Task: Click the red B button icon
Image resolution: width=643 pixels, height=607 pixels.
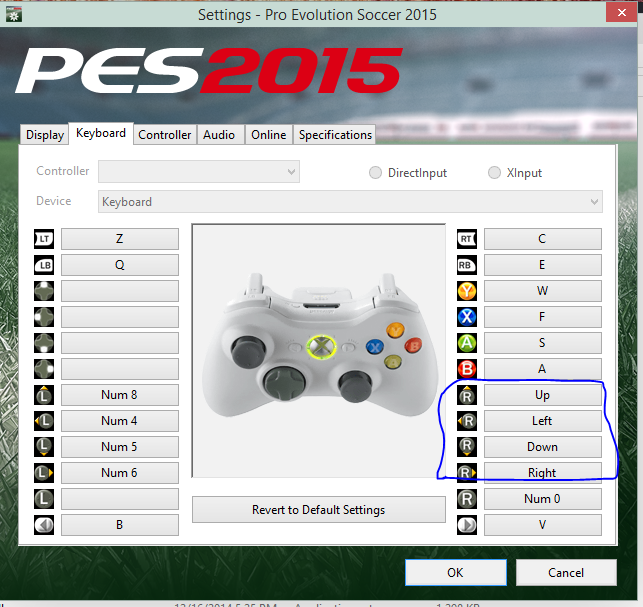Action: click(467, 369)
